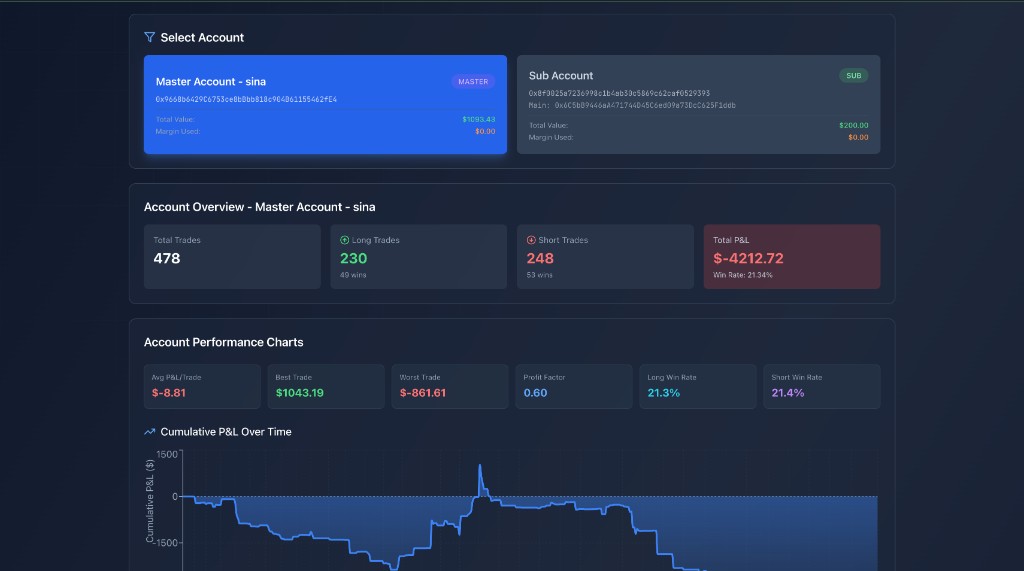
Task: Click the Main: address line in Sub Account
Action: point(632,105)
